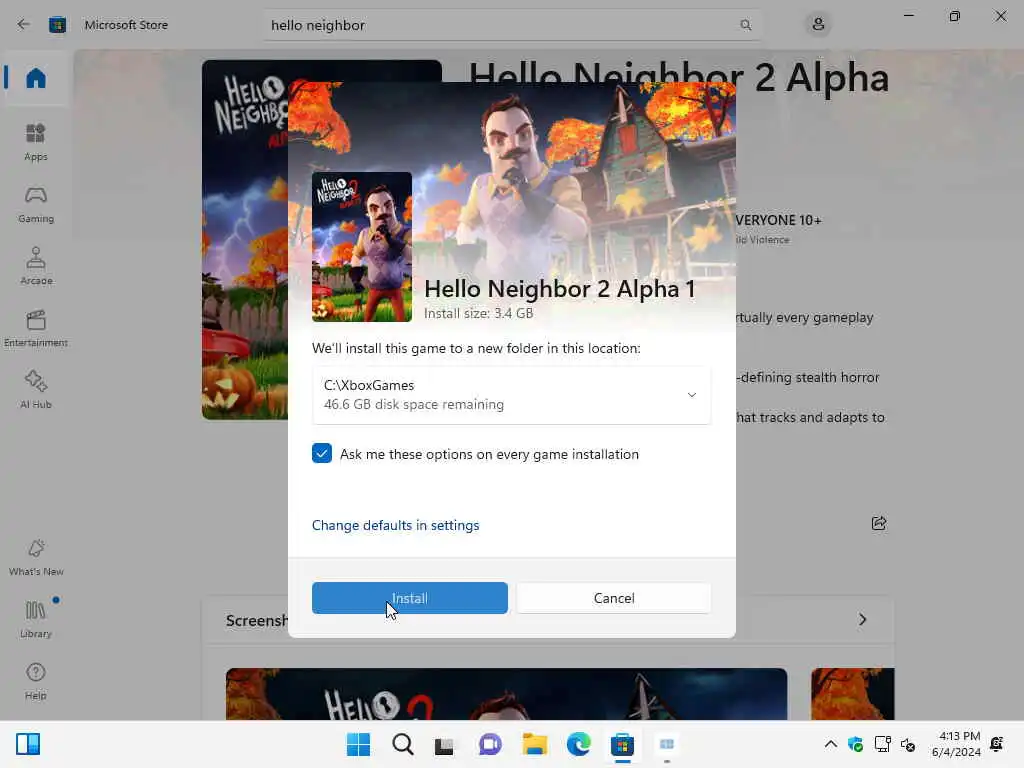Image resolution: width=1024 pixels, height=768 pixels.
Task: Open AI Hub in the sidebar
Action: 36,390
